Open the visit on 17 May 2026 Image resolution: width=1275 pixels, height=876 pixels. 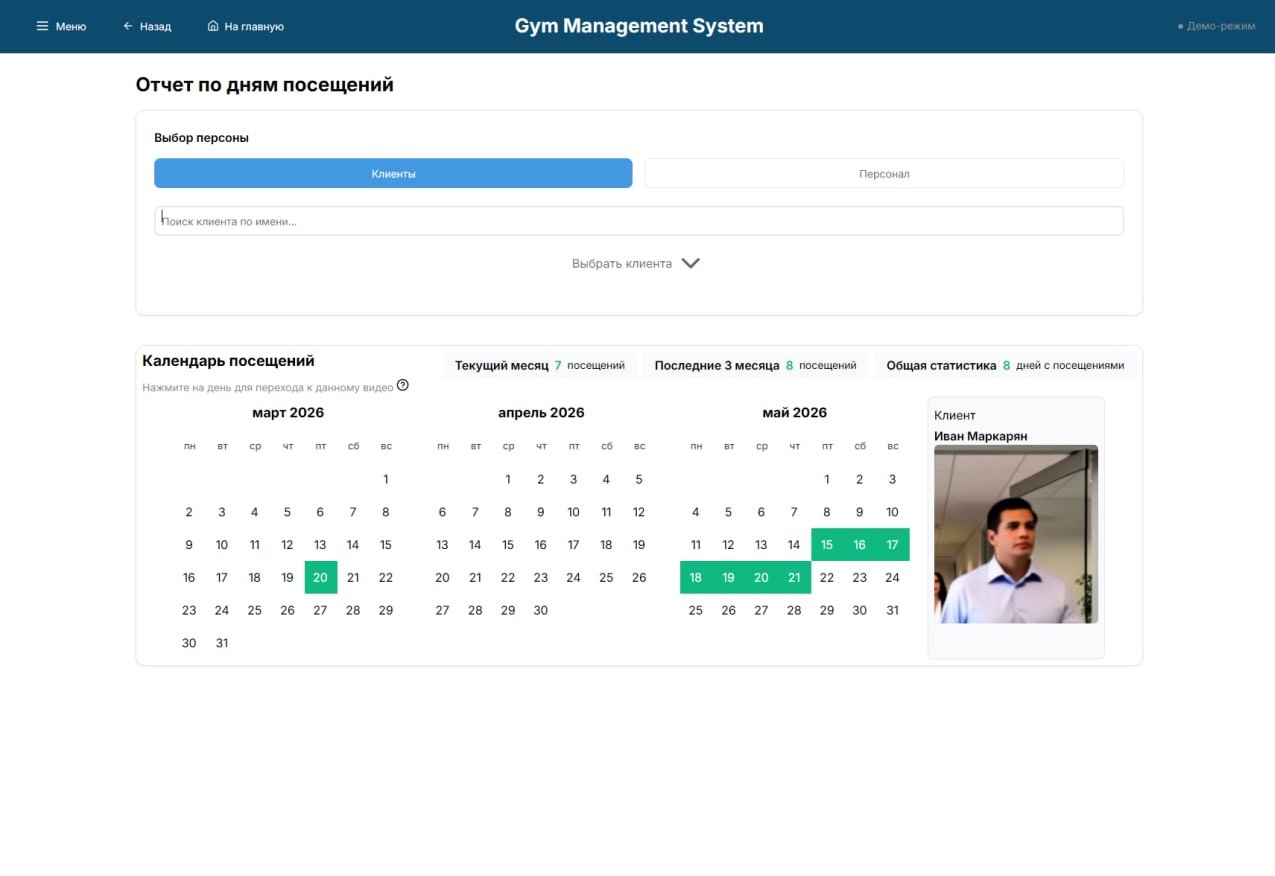click(x=893, y=545)
